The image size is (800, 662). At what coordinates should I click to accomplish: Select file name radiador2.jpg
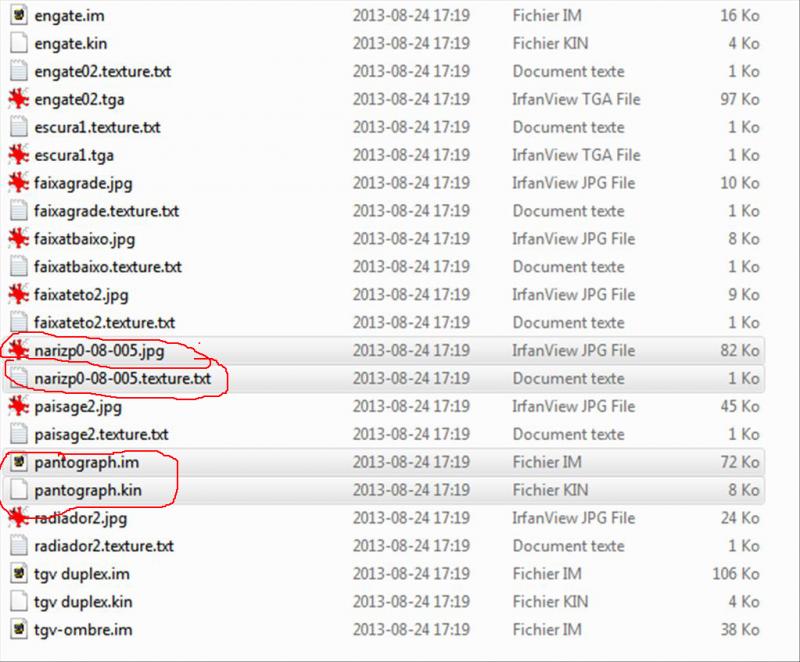tap(81, 519)
